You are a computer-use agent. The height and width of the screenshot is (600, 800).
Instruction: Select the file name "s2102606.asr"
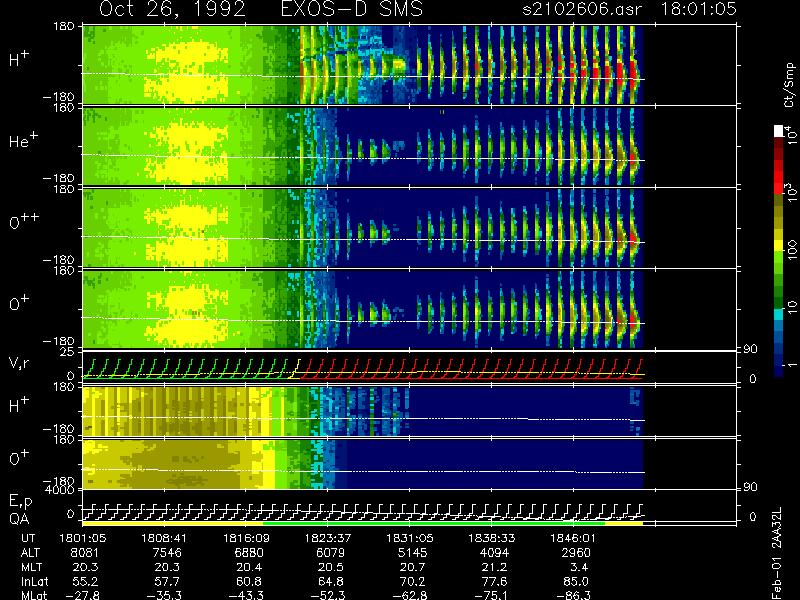[582, 9]
